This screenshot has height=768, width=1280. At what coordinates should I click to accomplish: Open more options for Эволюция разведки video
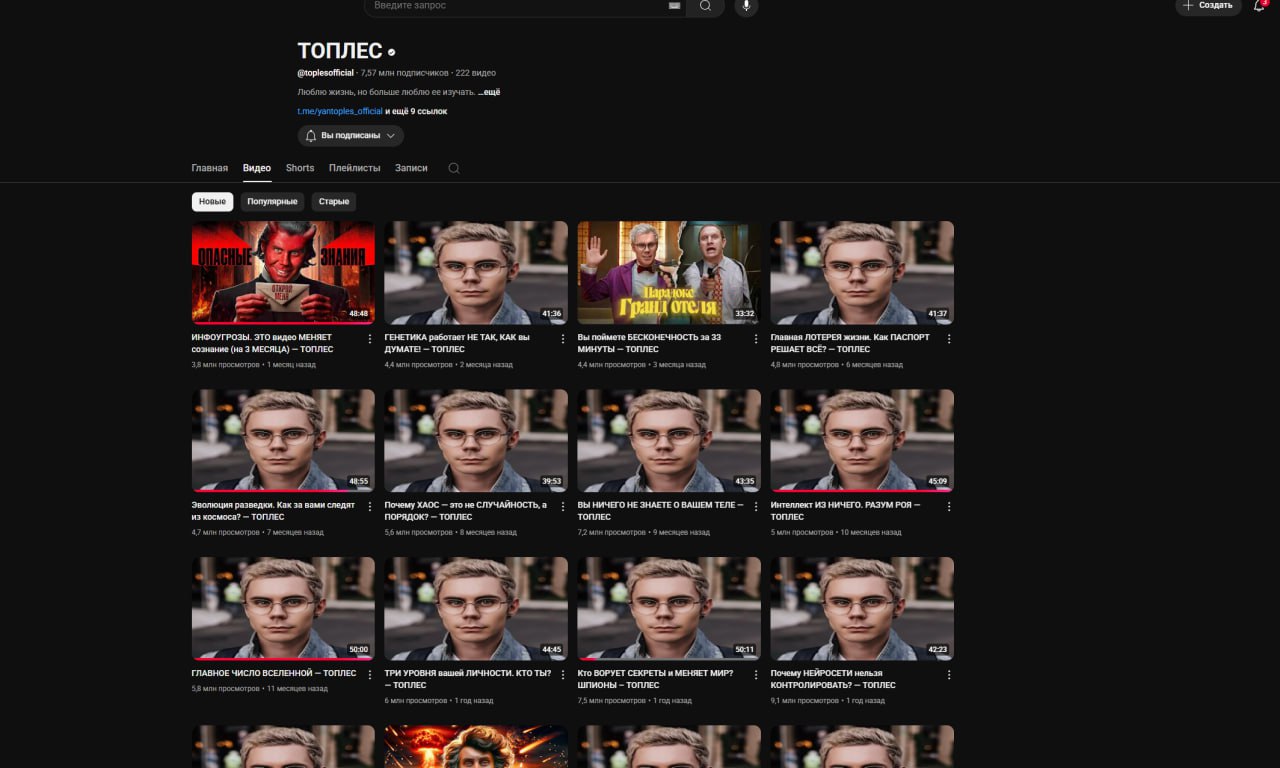(370, 507)
